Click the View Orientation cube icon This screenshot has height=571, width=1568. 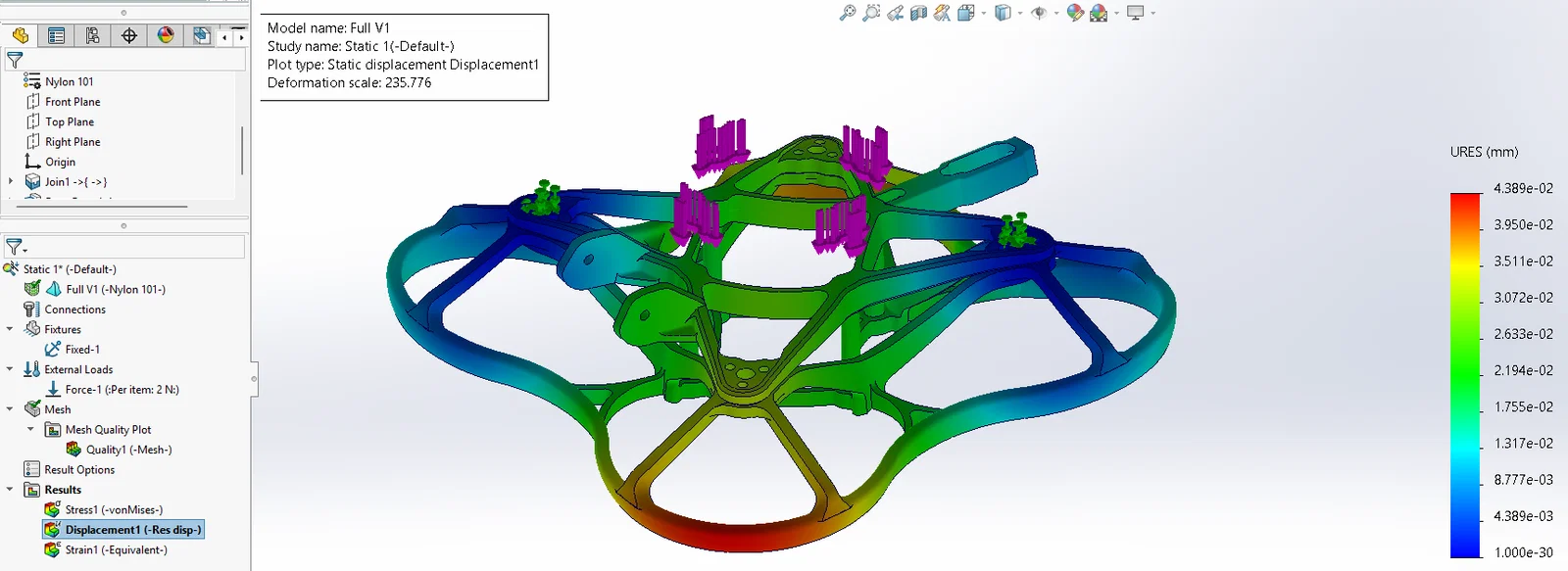965,13
